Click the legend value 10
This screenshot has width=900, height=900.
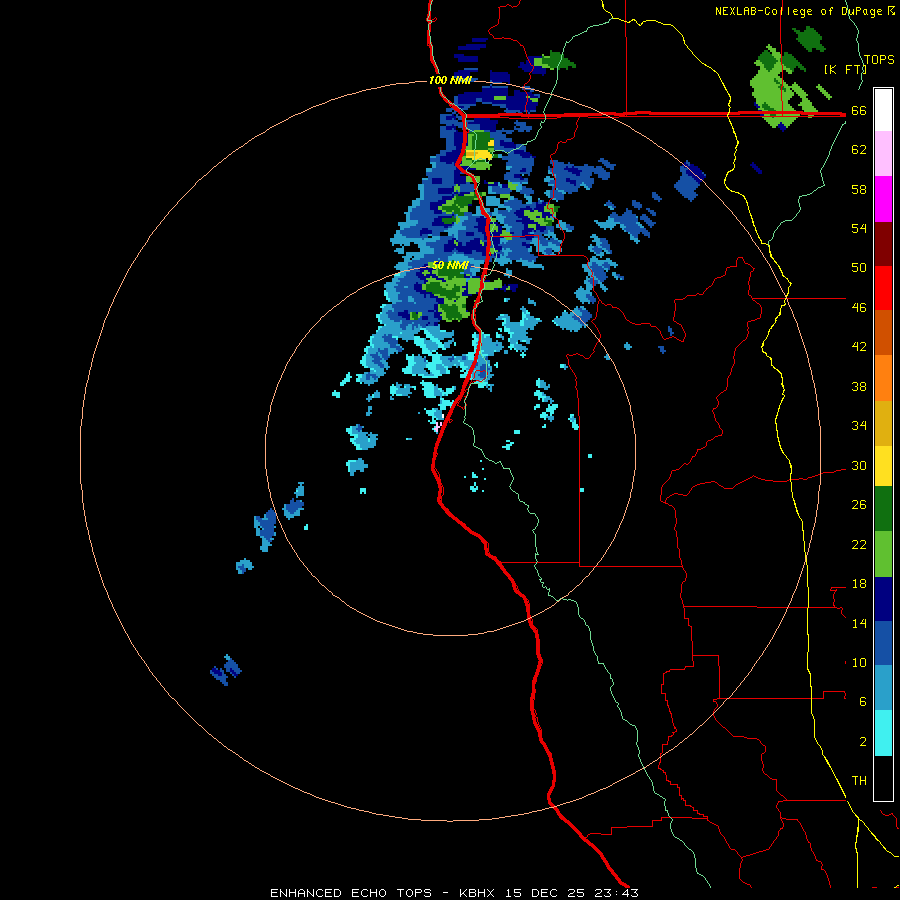pos(859,662)
